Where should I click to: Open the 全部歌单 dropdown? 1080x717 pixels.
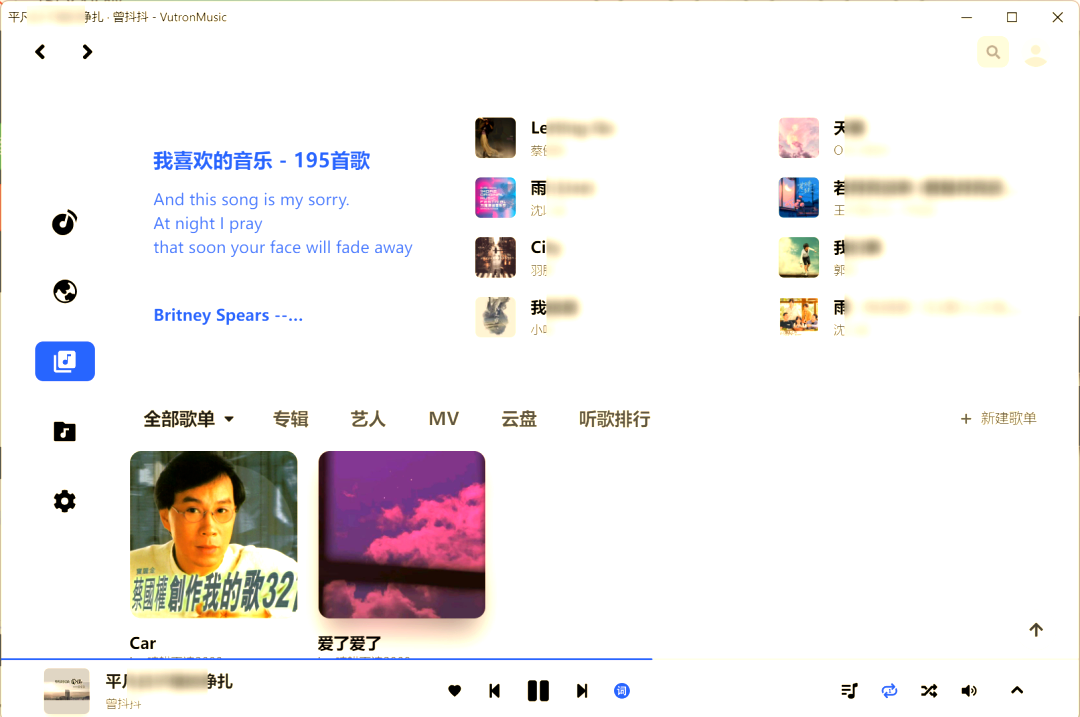click(x=189, y=419)
